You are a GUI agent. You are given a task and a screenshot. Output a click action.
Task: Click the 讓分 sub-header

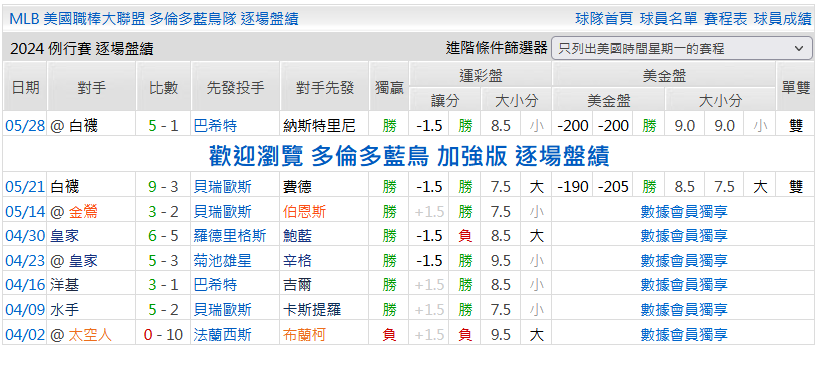pos(445,100)
